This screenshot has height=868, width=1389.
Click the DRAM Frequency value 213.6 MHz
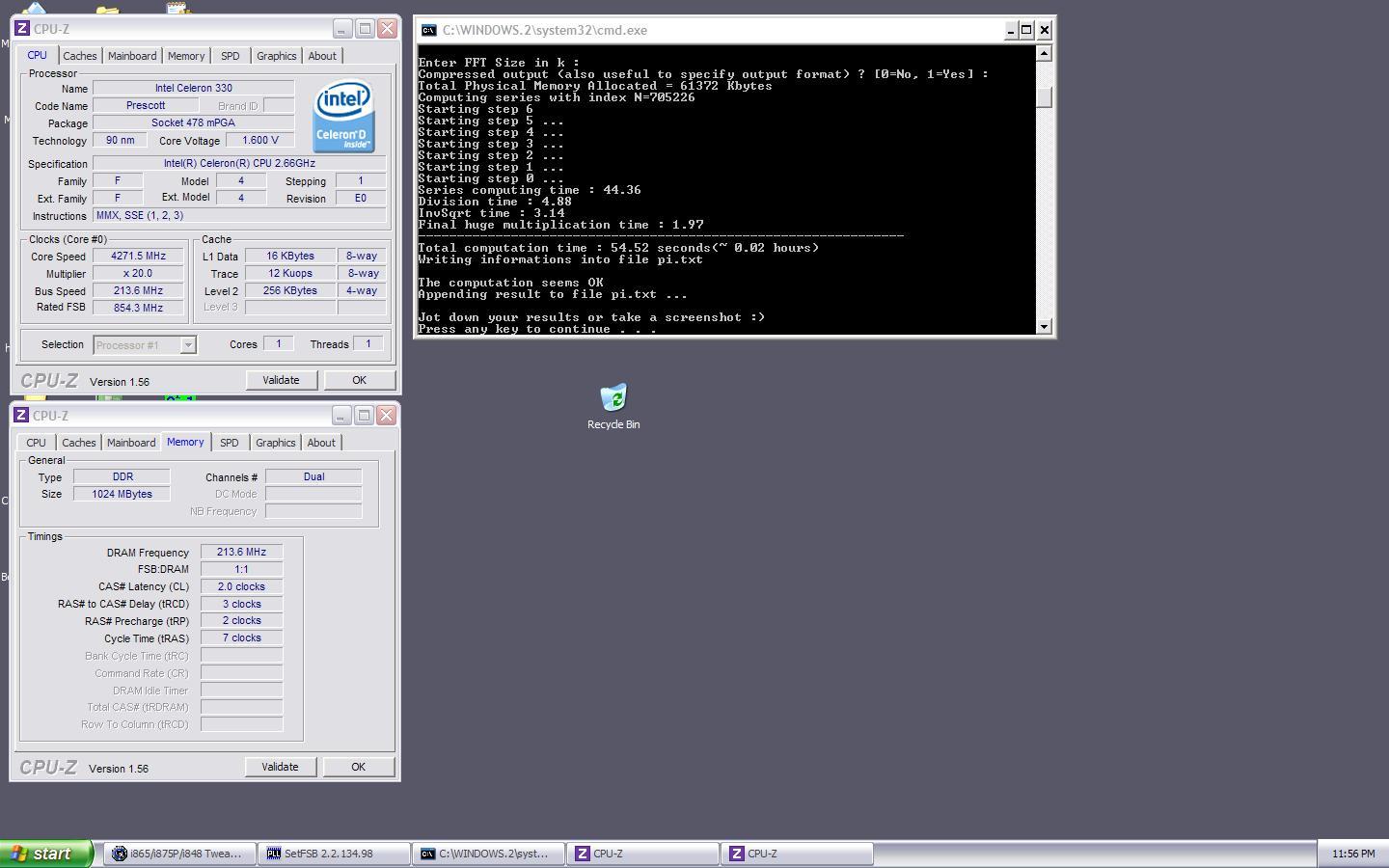click(241, 552)
